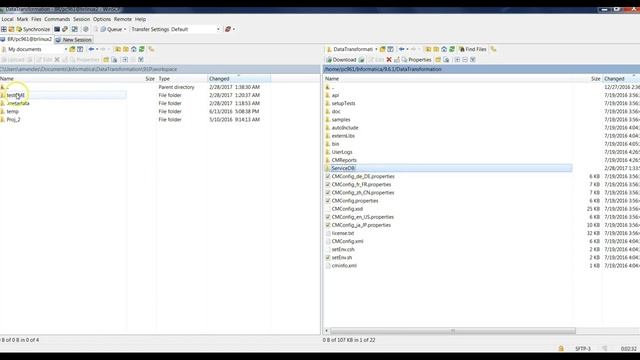Image resolution: width=640 pixels, height=360 pixels.
Task: Click the Download button
Action: click(x=341, y=60)
